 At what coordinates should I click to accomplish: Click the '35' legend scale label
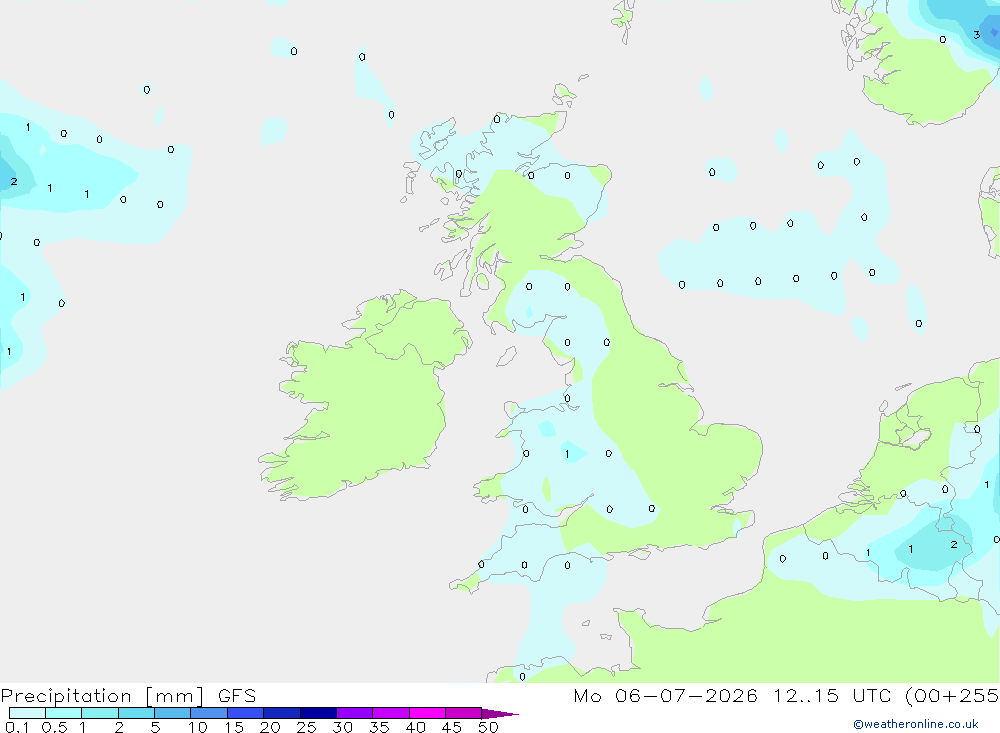(379, 727)
